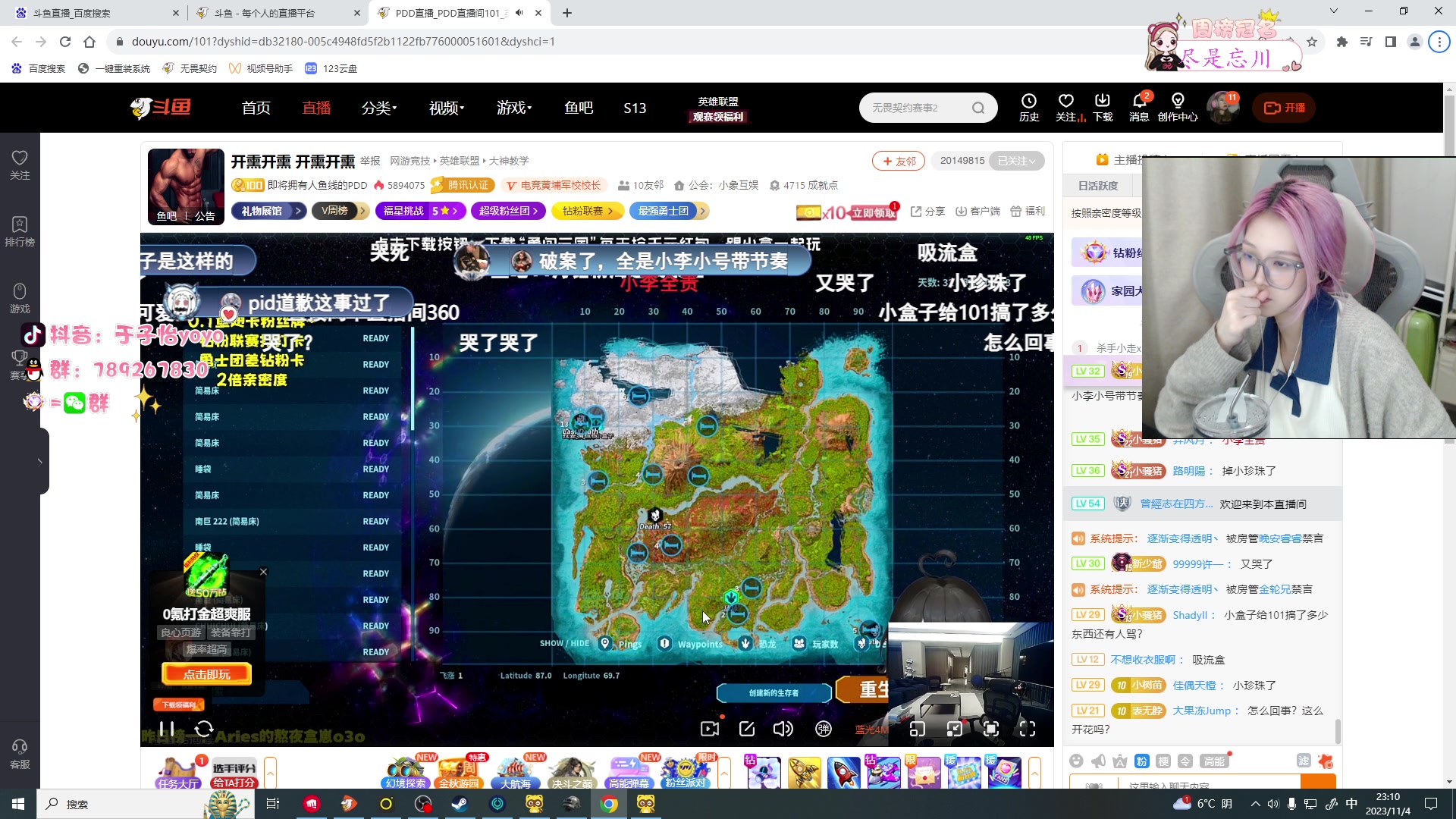Enter fullscreen in the video player
1456x819 pixels.
(1028, 729)
